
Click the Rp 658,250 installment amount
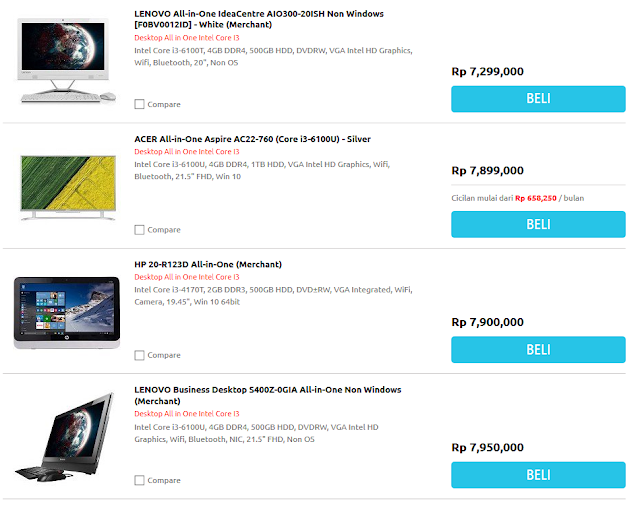click(536, 198)
